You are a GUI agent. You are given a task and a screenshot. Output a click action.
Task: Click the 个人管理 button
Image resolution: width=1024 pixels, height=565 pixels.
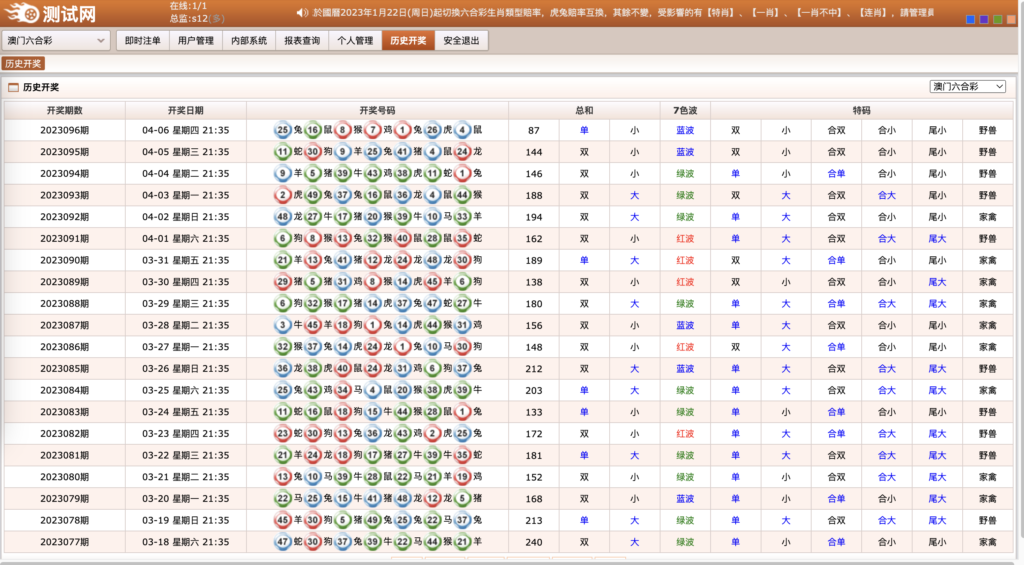(355, 41)
